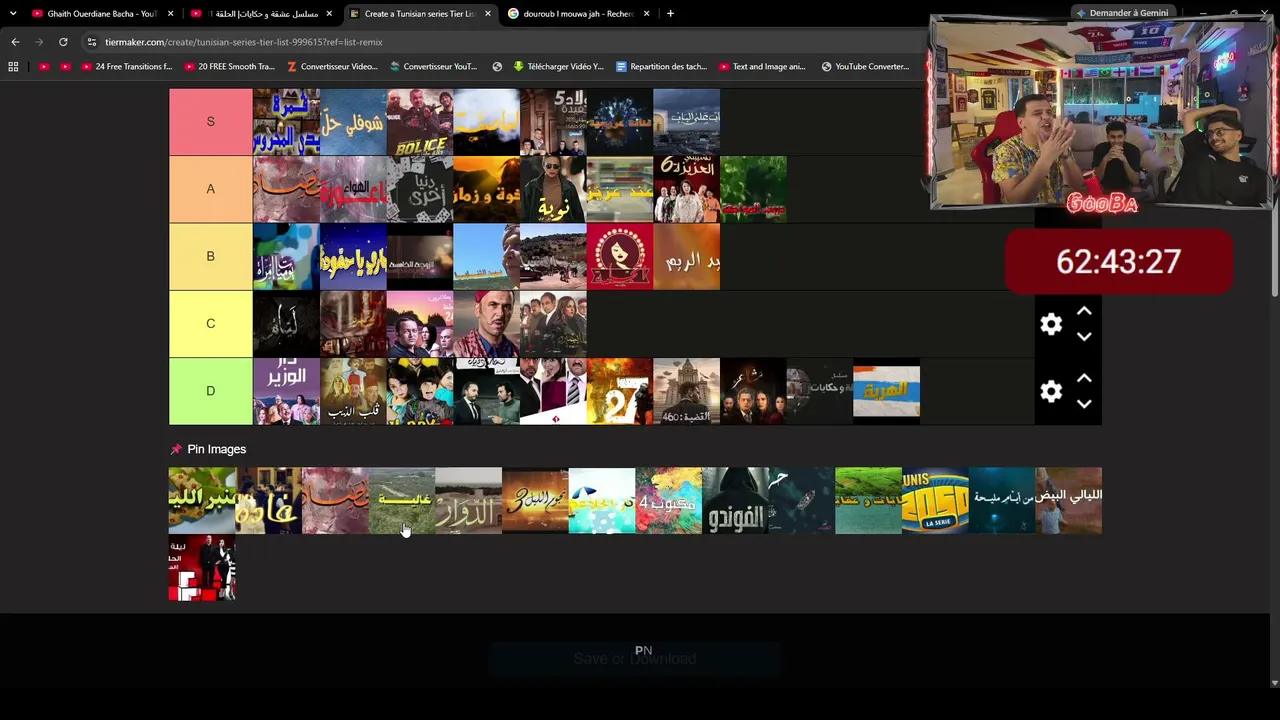Image resolution: width=1280 pixels, height=720 pixels.
Task: Select the orange 27 poster in D tier
Action: click(x=620, y=391)
